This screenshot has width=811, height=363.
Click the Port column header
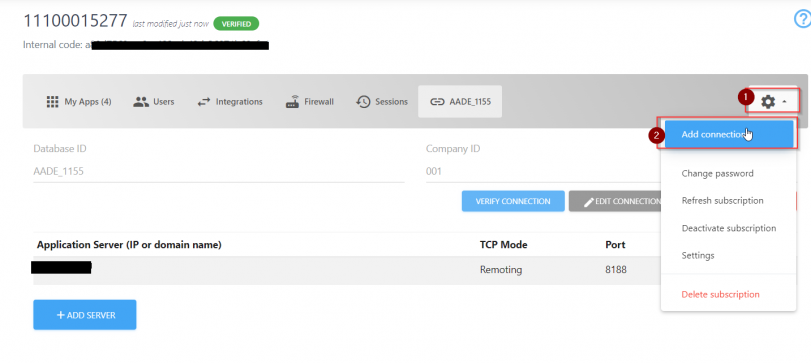[x=615, y=245]
